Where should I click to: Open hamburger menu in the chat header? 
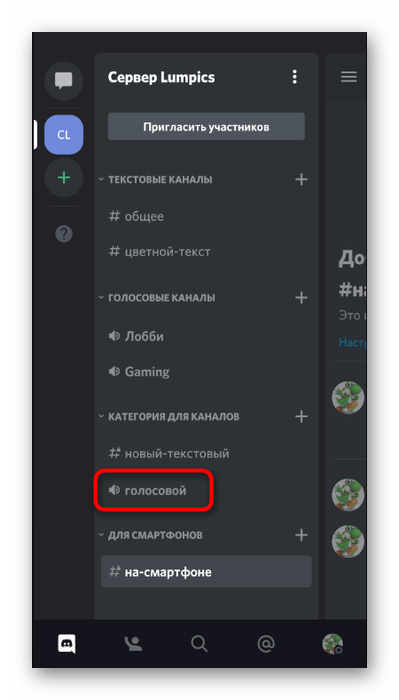point(349,77)
